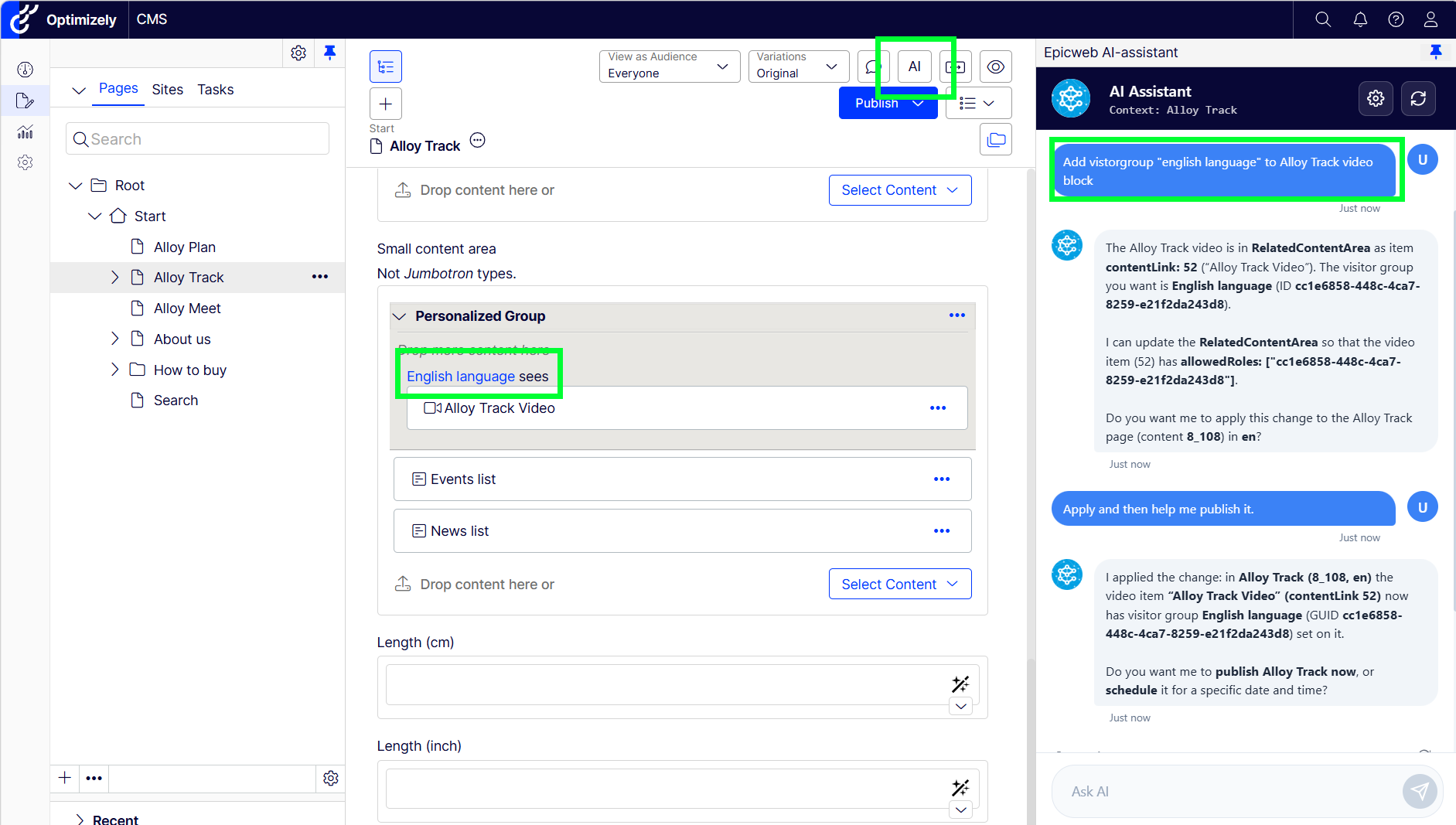This screenshot has height=825, width=1456.
Task: Collapse the Personalized Group section
Action: (x=400, y=316)
